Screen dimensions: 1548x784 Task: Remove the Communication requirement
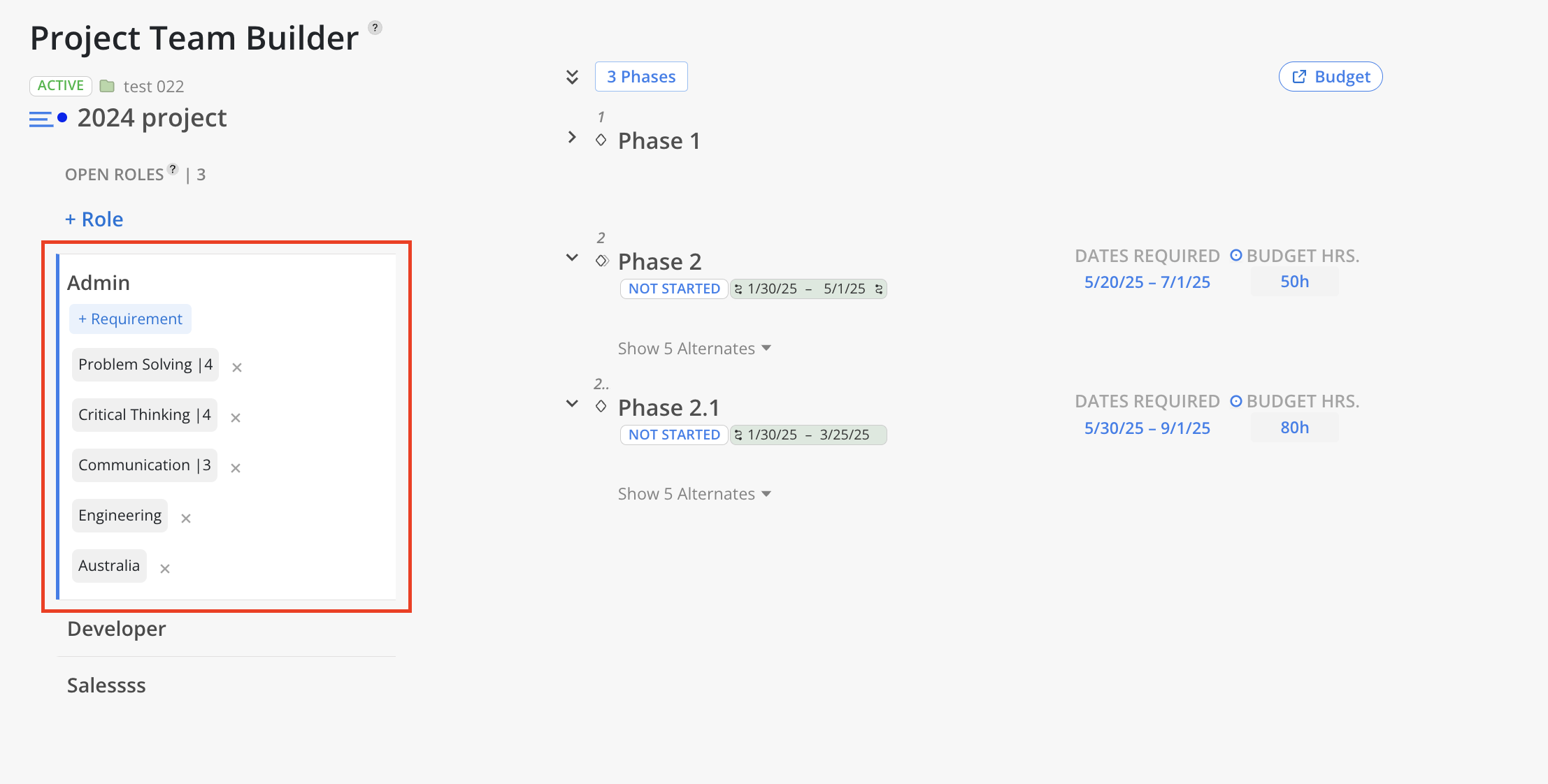236,467
